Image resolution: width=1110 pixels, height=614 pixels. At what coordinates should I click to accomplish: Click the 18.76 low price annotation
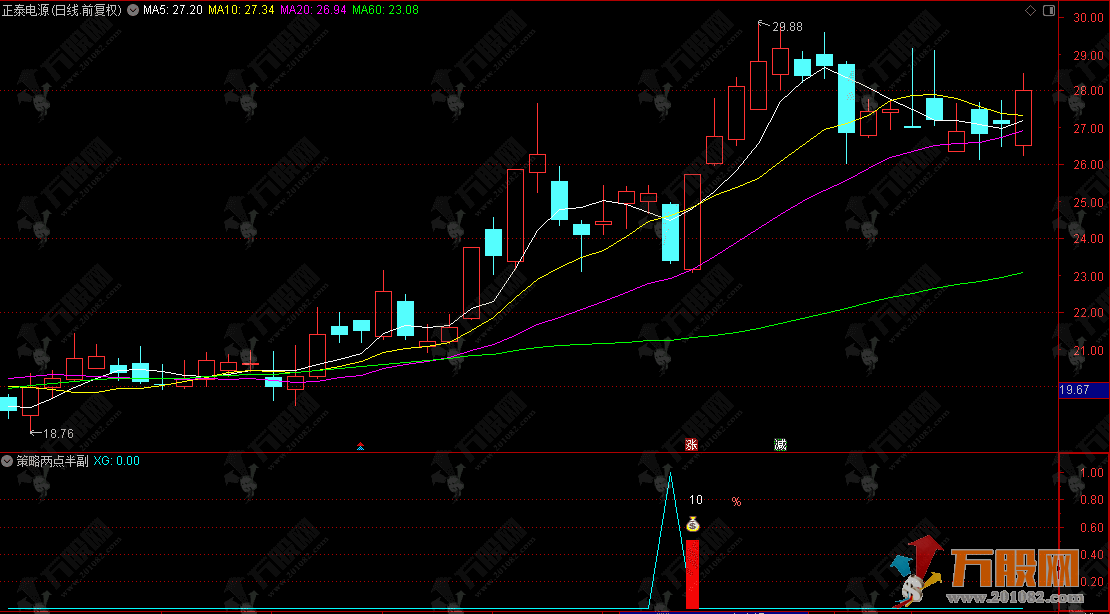tap(57, 433)
